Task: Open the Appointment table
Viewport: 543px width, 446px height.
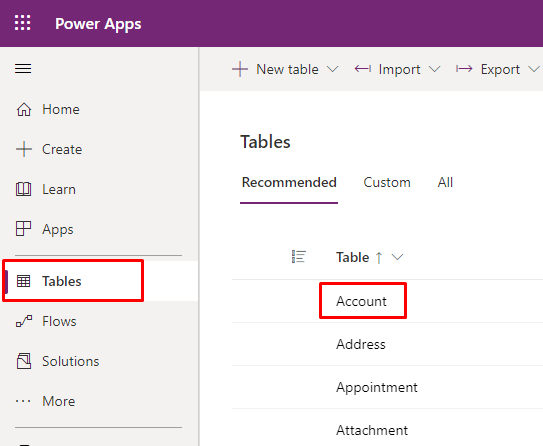Action: coord(377,387)
